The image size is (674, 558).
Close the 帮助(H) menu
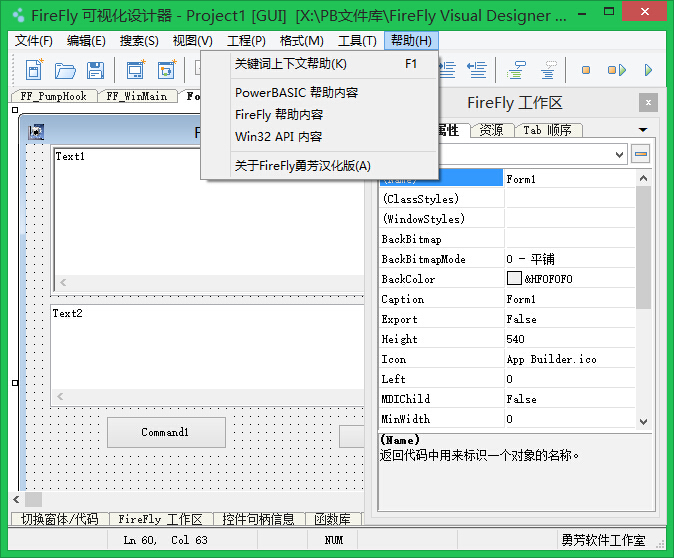click(x=411, y=41)
